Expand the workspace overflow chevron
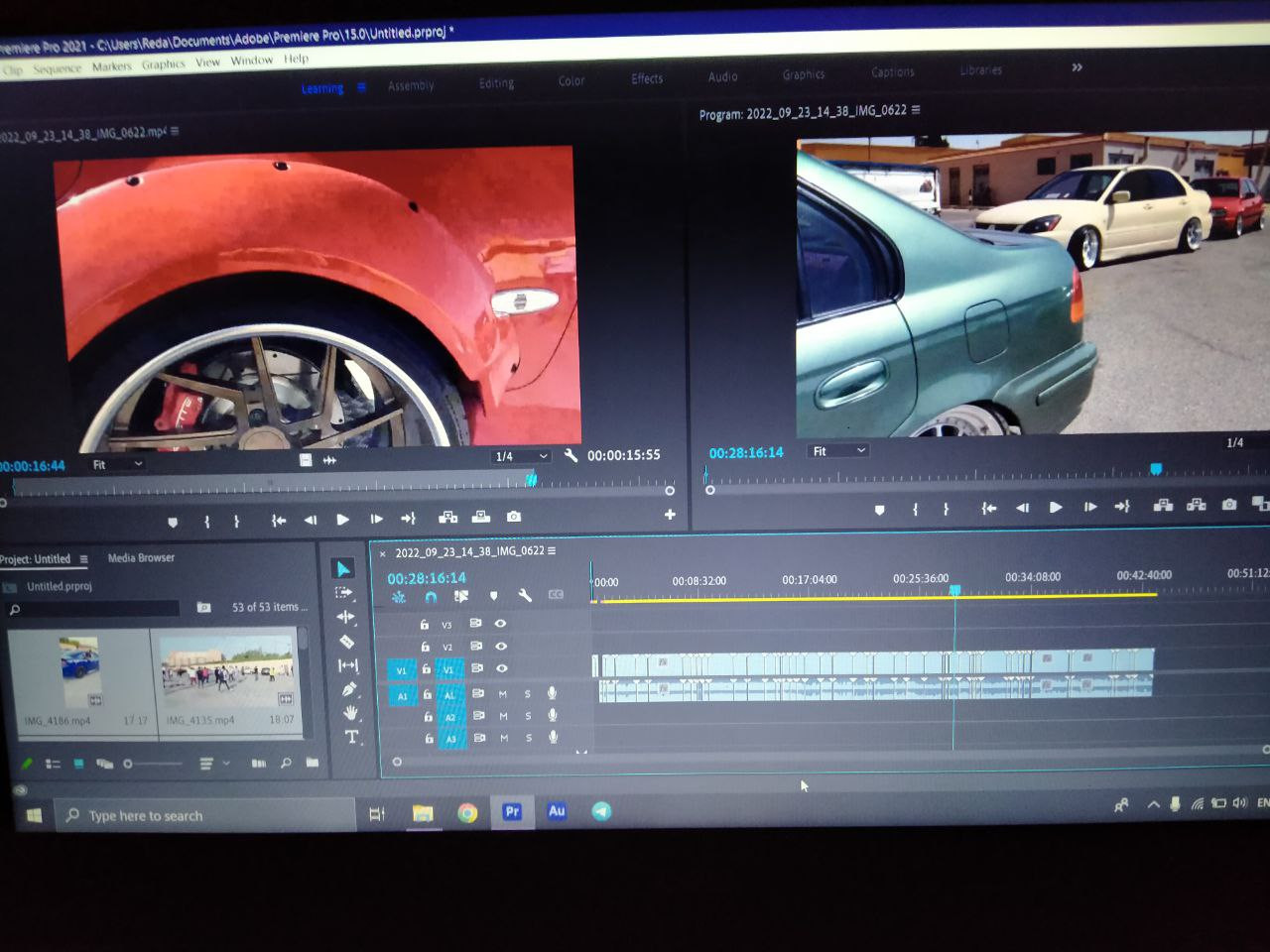1270x952 pixels. pos(1077,67)
